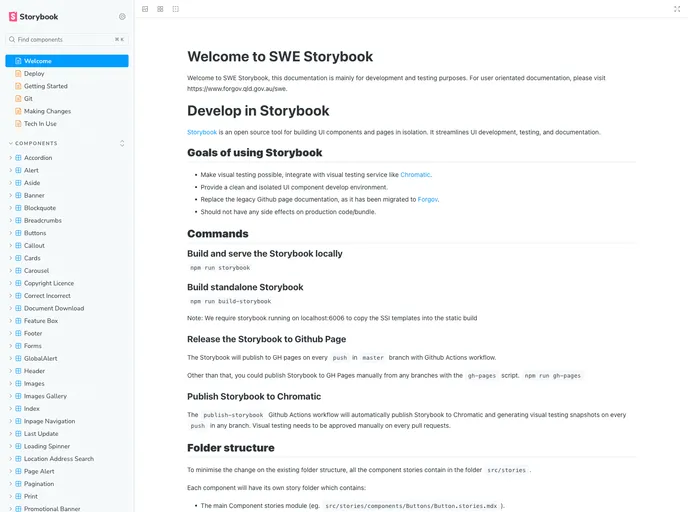
Task: Follow the Forgov link
Action: click(x=427, y=199)
